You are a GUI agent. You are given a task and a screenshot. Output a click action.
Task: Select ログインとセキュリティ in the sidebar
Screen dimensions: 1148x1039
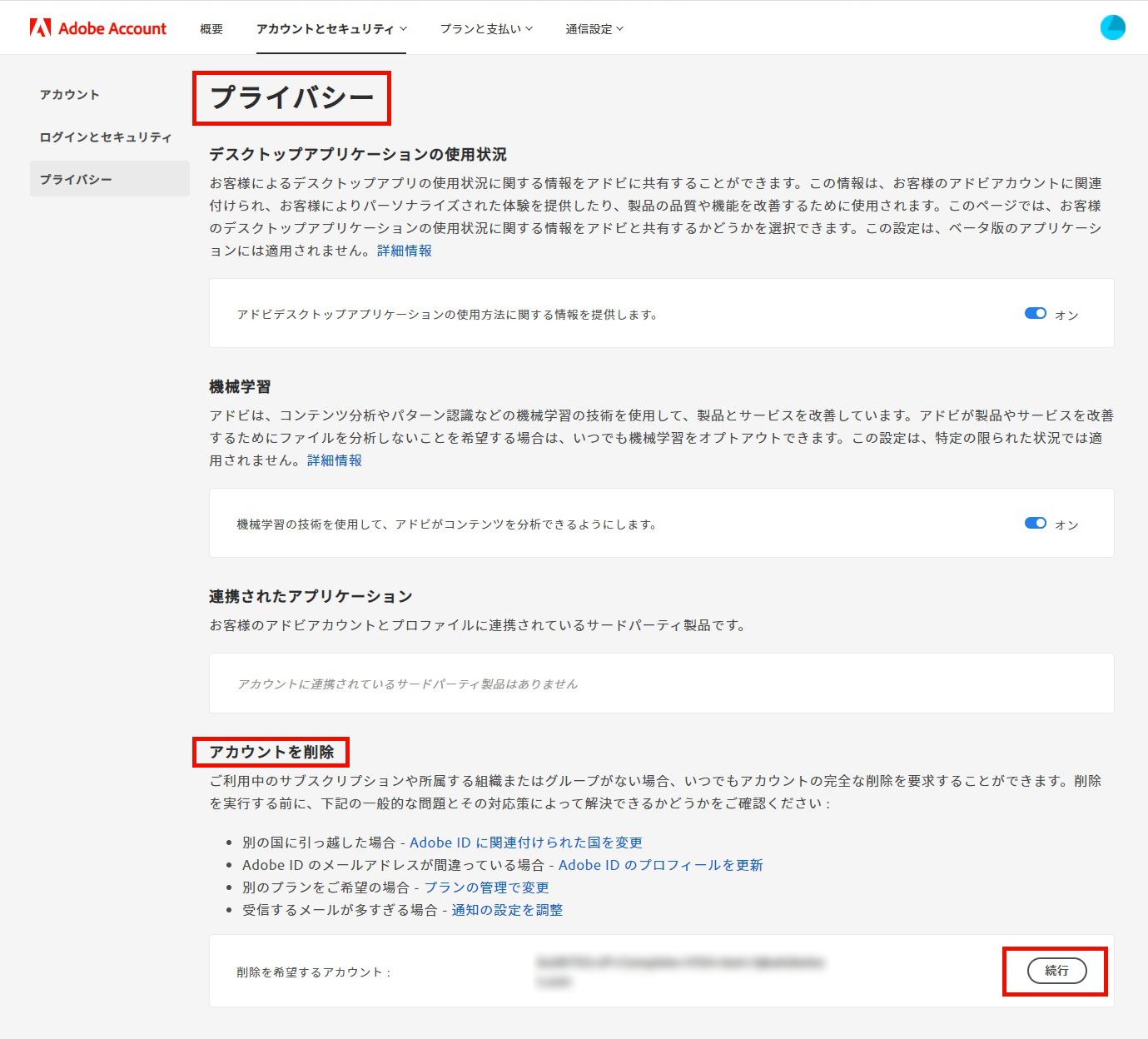tap(106, 137)
